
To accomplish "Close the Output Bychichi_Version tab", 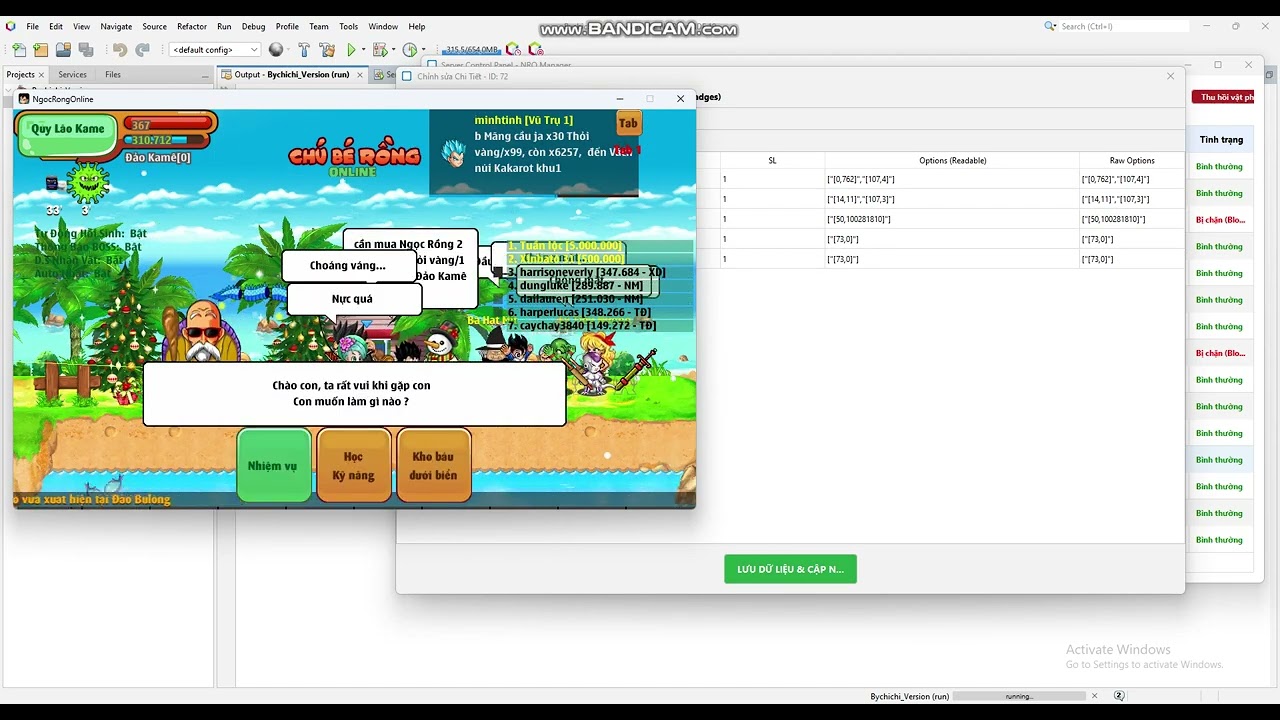I will tap(359, 74).
